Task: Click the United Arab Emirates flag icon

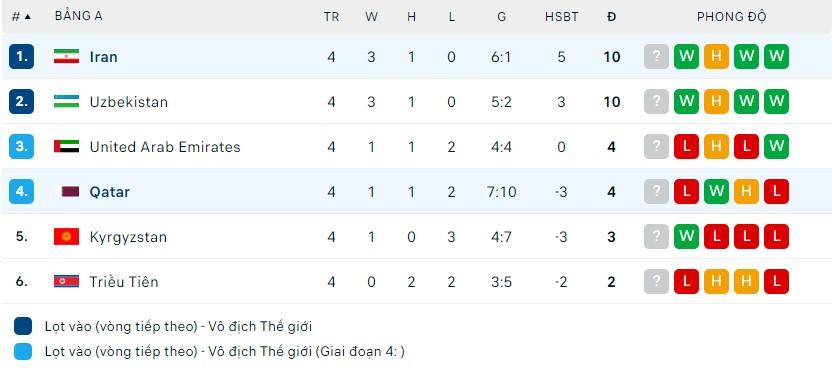Action: pos(66,146)
